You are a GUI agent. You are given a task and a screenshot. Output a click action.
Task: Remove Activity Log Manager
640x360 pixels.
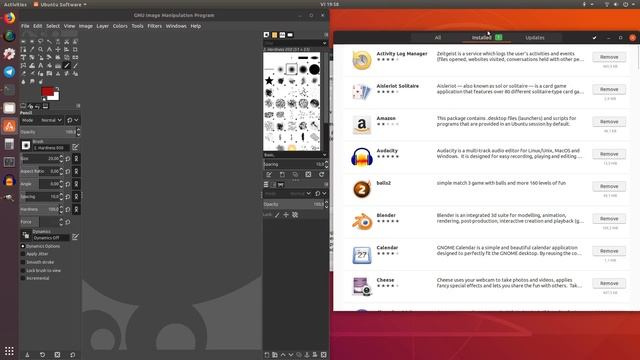(x=609, y=57)
